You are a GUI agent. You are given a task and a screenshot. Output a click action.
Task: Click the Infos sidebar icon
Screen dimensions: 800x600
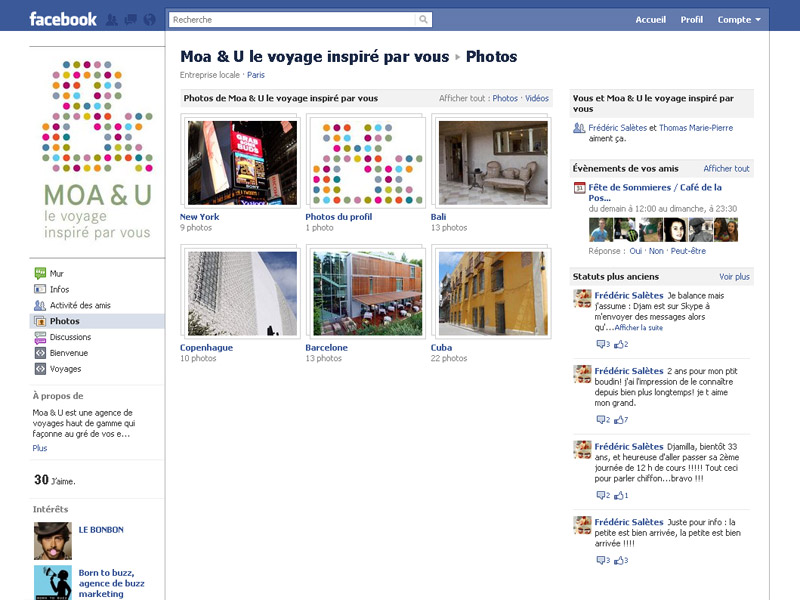tap(40, 289)
